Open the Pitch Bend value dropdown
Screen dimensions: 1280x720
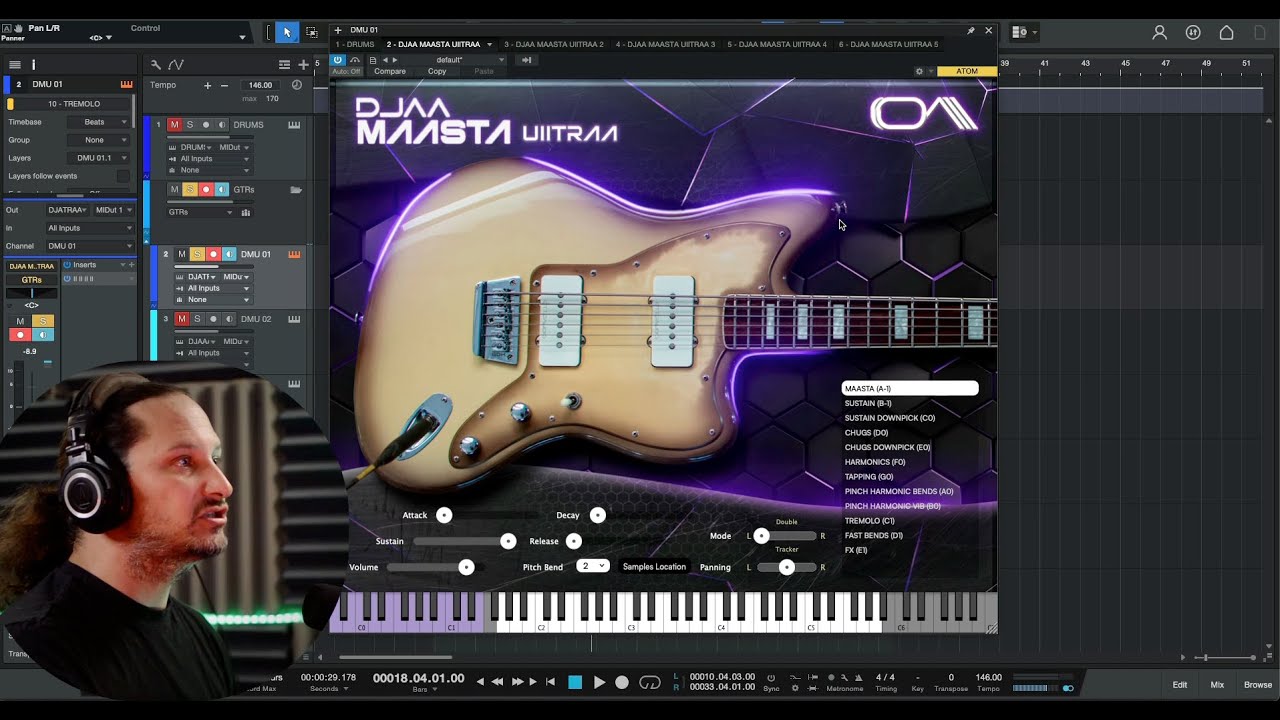pos(593,566)
